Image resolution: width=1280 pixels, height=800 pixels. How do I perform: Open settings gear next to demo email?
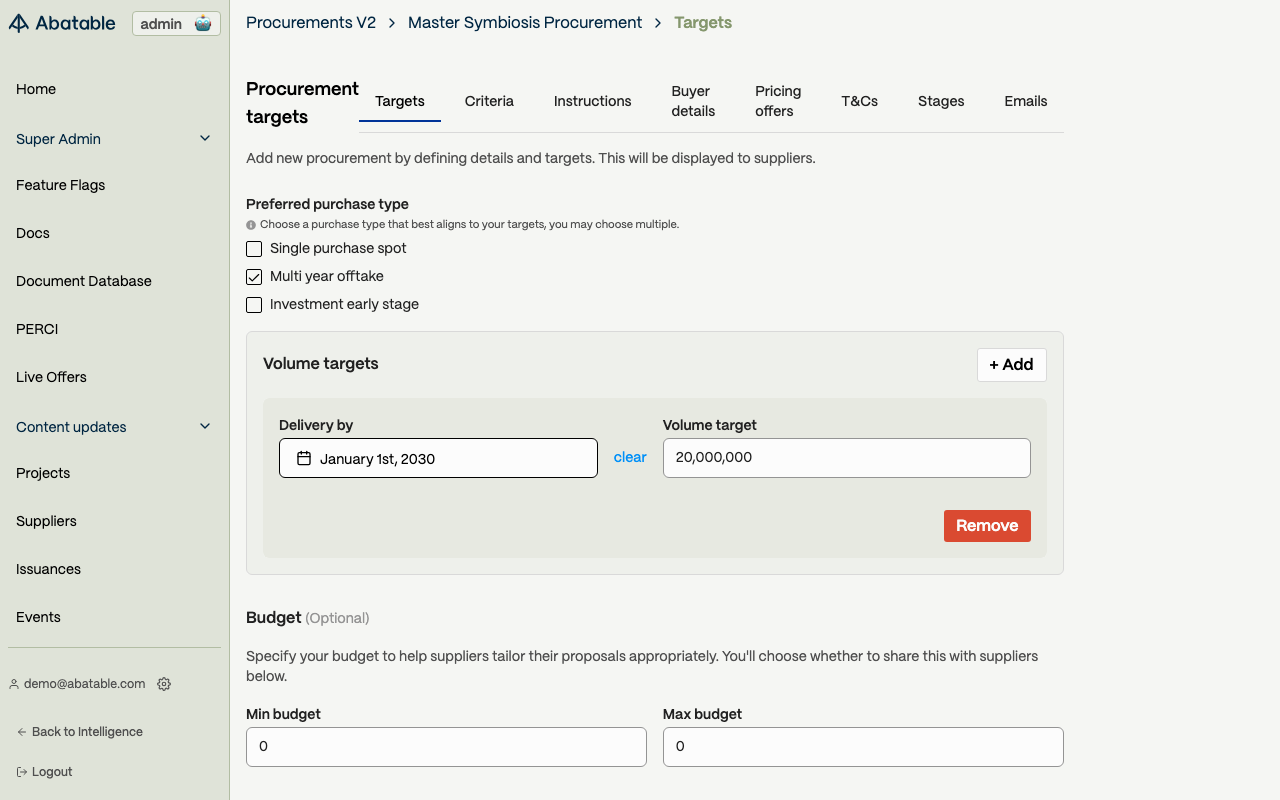[x=164, y=684]
